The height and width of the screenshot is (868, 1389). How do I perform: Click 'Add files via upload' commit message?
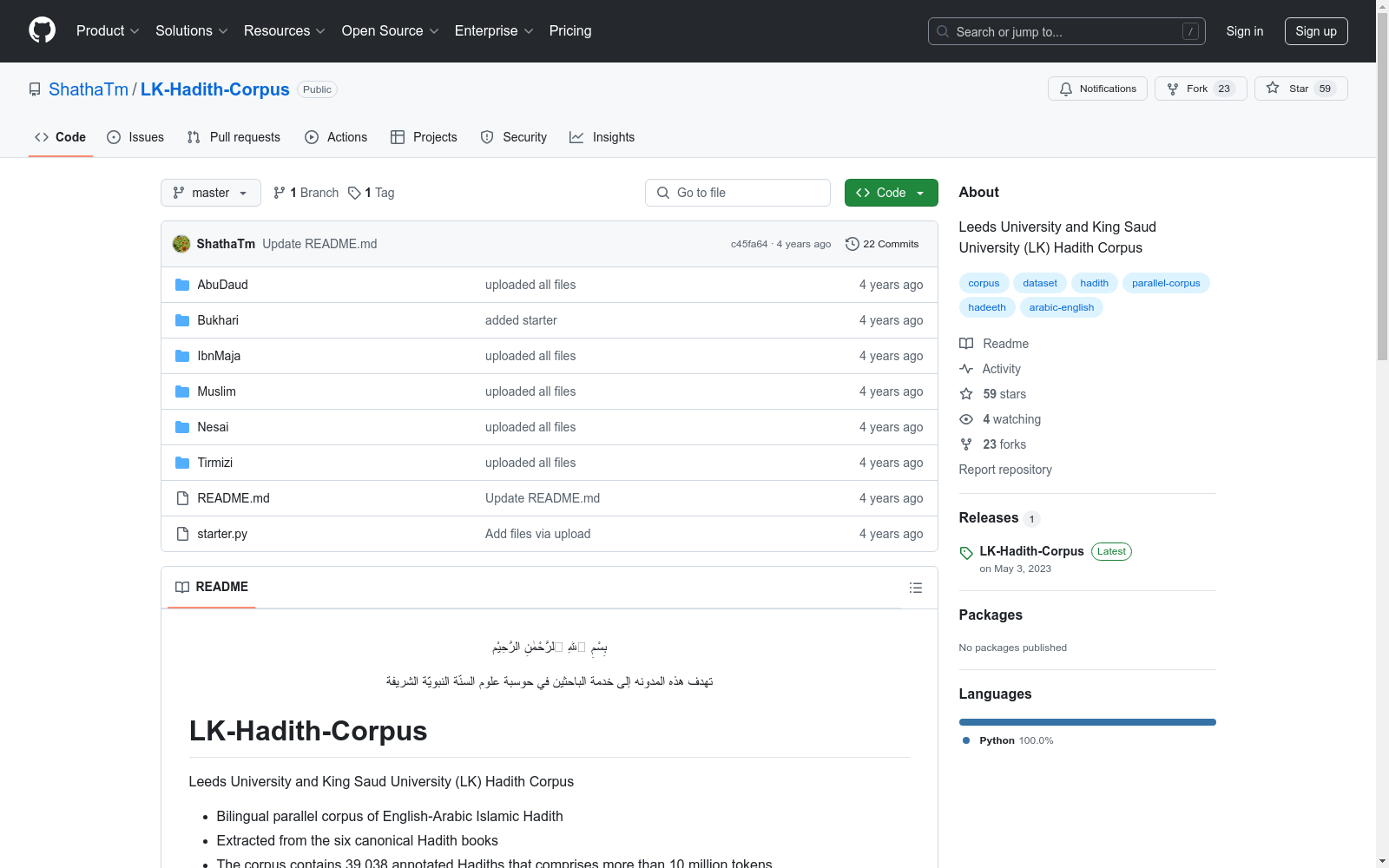538,534
